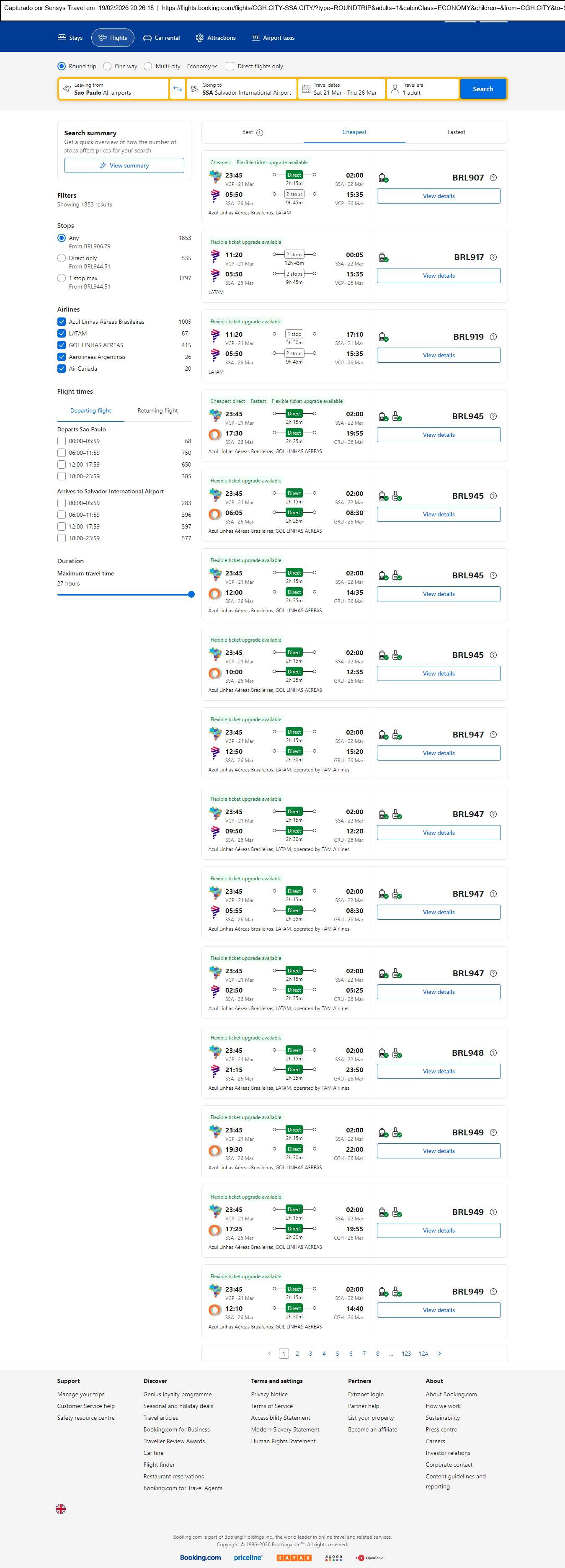Click the info icon next to Best tab

pyautogui.click(x=260, y=133)
